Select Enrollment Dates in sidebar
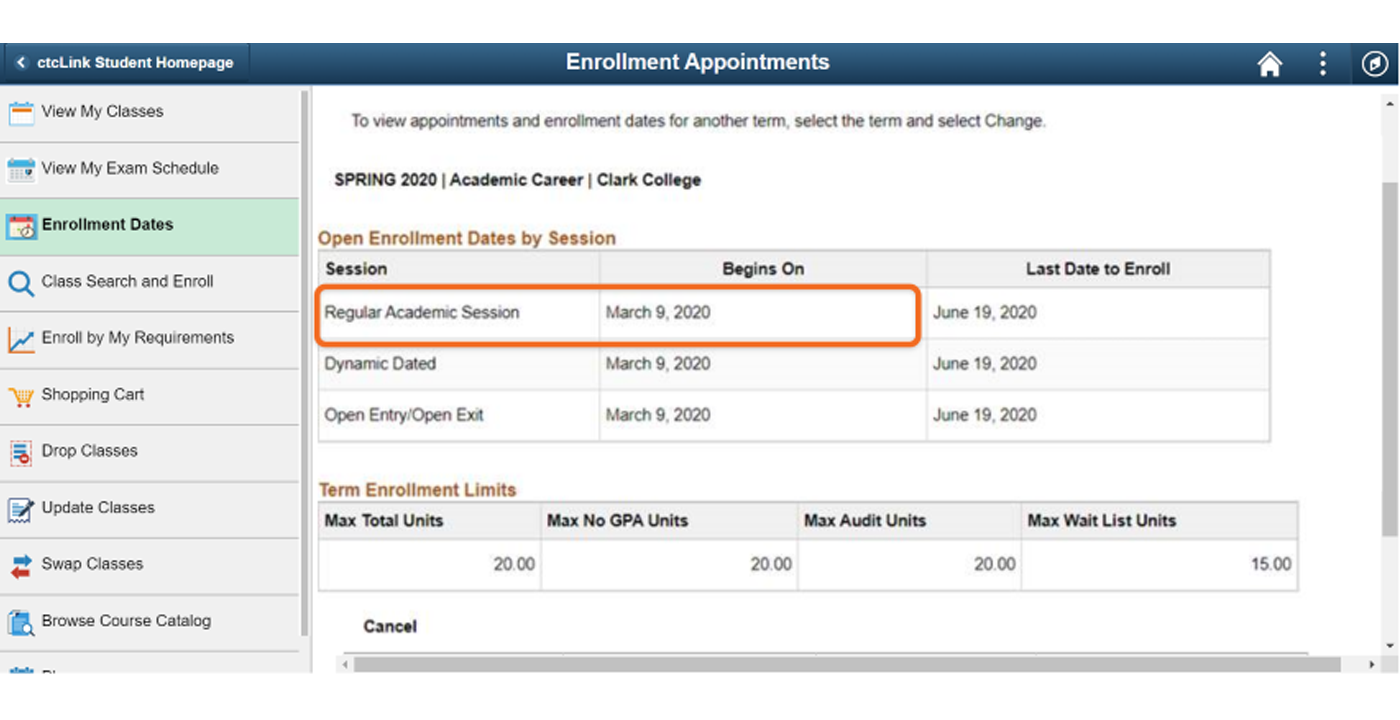This screenshot has height=720, width=1400. 150,226
